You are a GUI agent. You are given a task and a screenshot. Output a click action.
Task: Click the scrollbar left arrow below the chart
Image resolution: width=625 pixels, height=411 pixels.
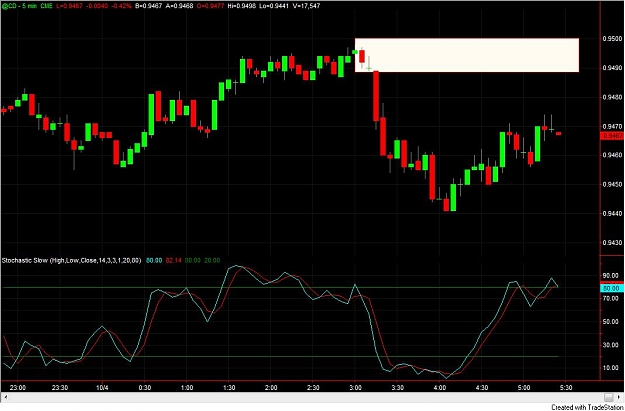pyautogui.click(x=4, y=397)
